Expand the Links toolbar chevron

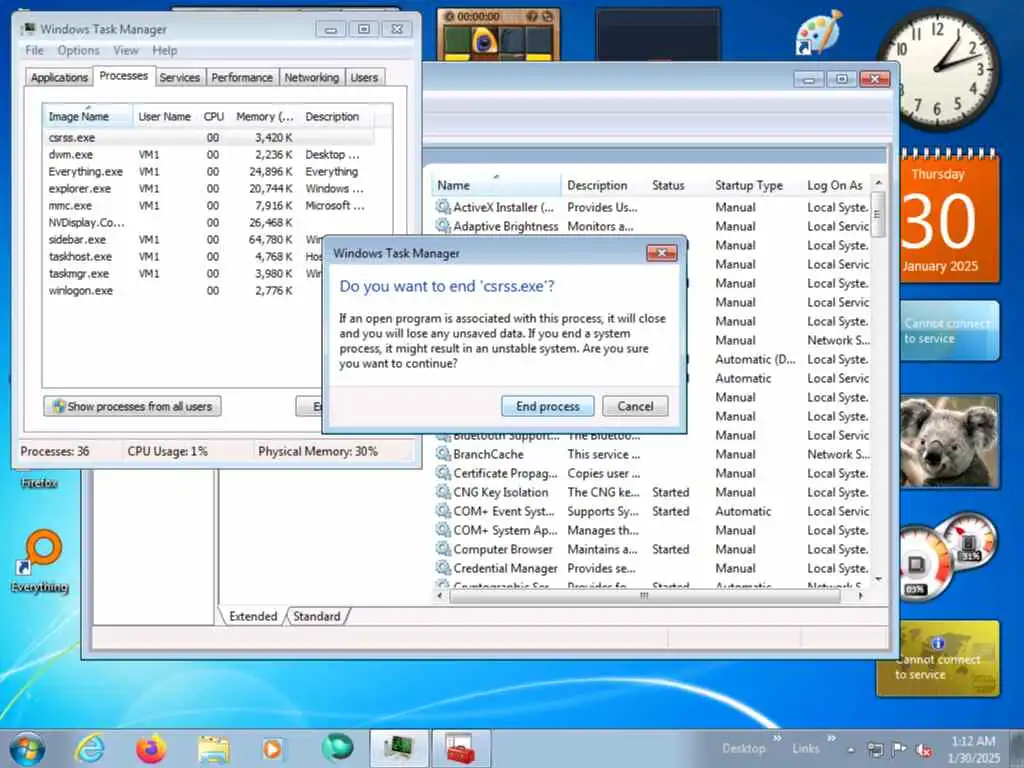click(831, 738)
